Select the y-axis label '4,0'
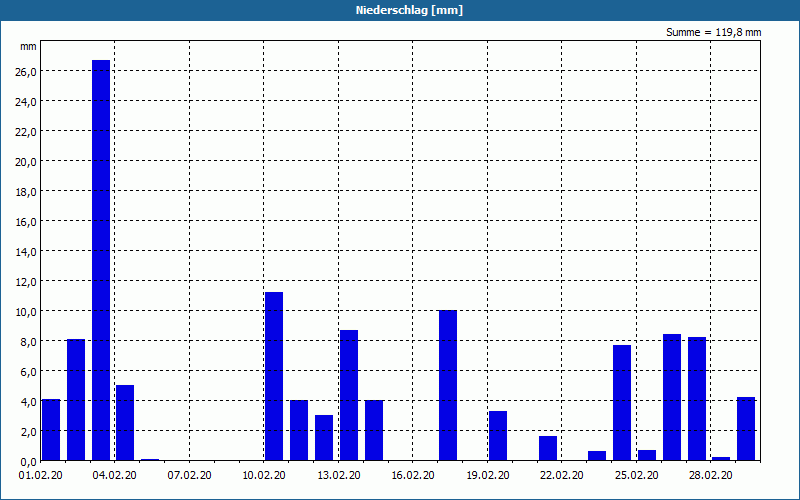The width and height of the screenshot is (800, 500). point(29,402)
